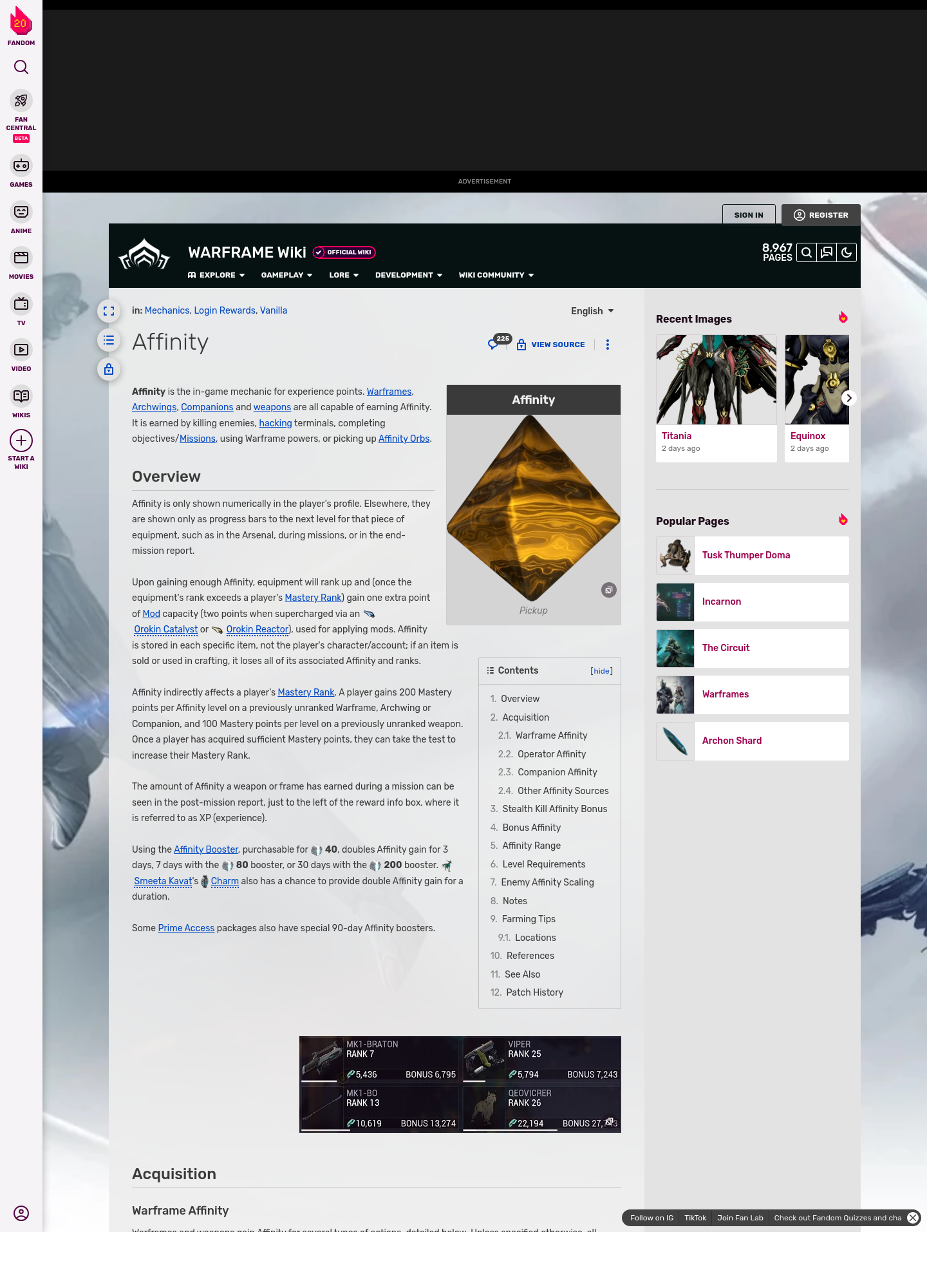Jump to Stealth Kill Affinity Bonus

tap(555, 809)
